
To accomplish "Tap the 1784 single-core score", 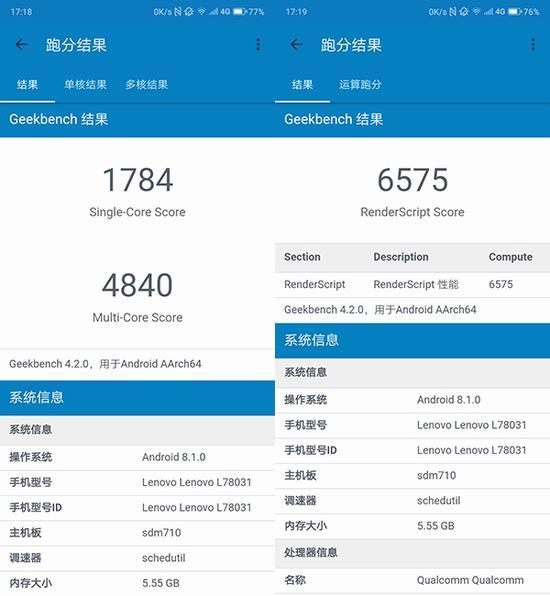I will click(x=138, y=180).
